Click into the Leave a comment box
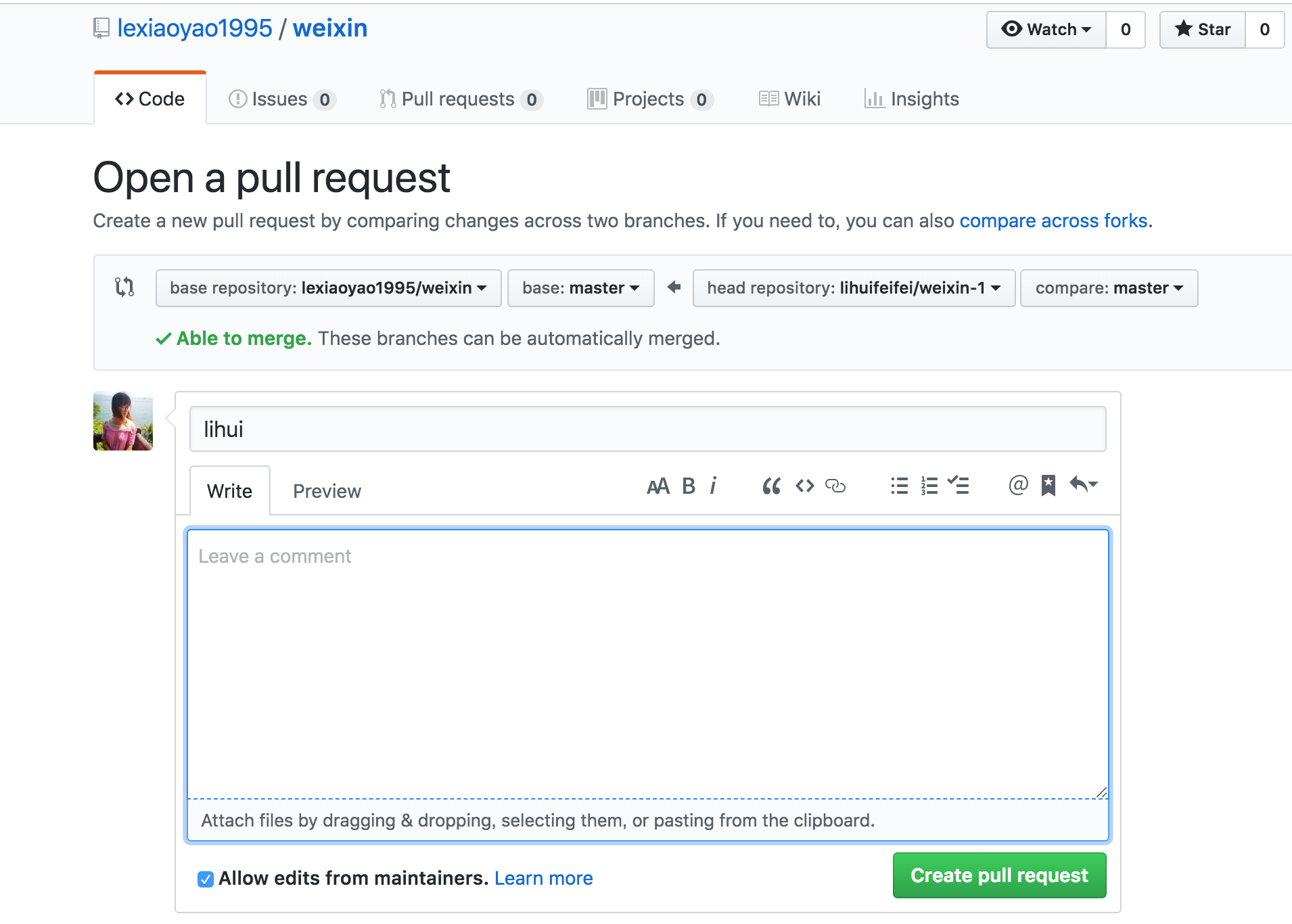This screenshot has width=1292, height=924. click(x=647, y=664)
